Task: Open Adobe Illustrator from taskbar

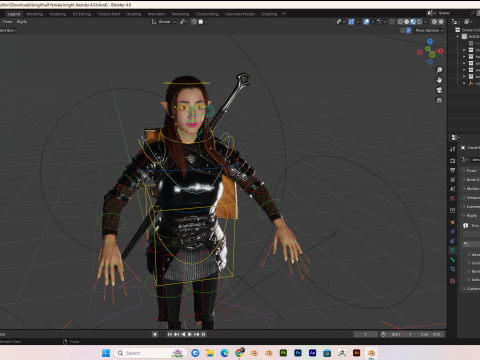Action: pos(356,353)
